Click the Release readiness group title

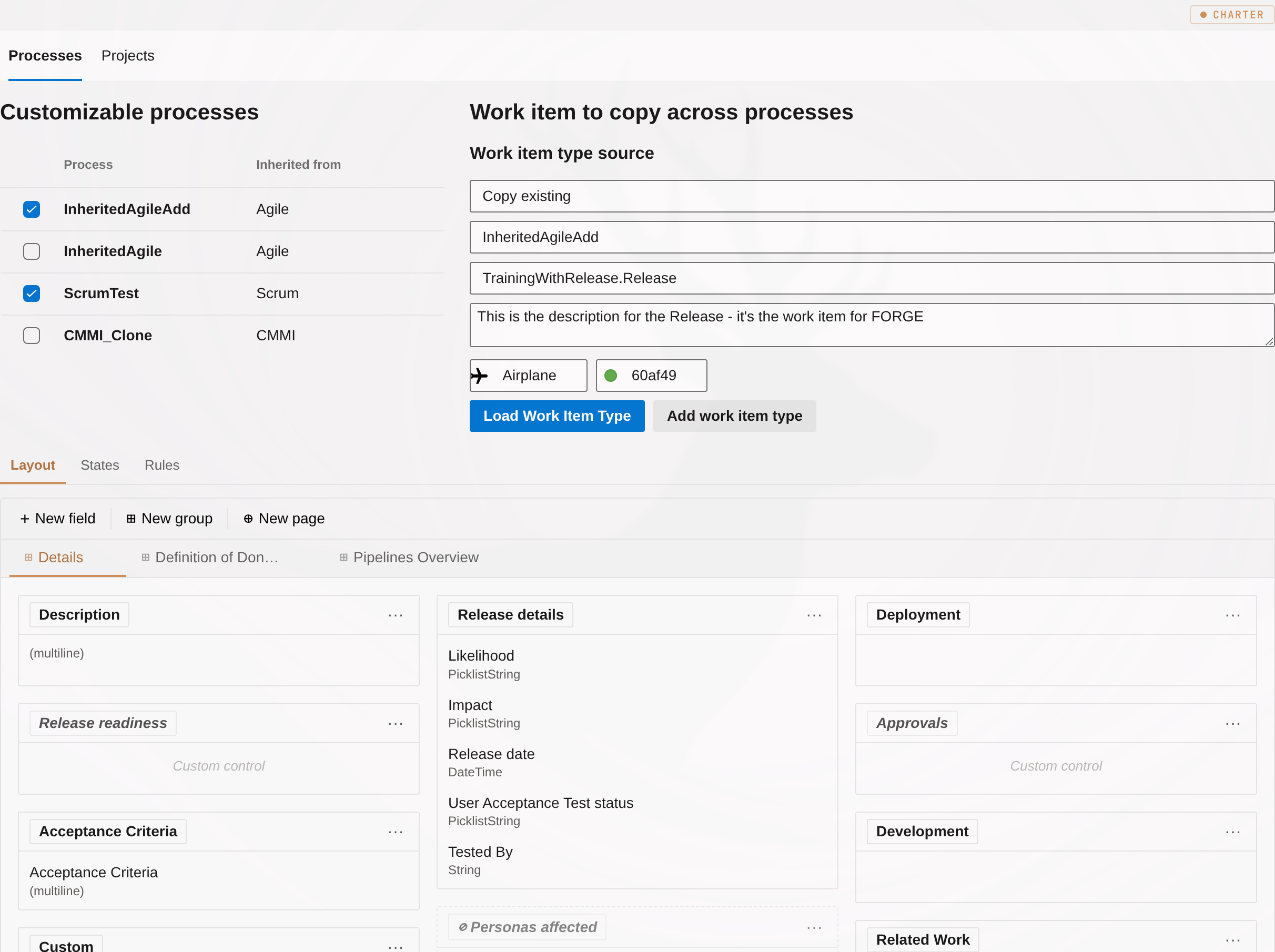(103, 723)
